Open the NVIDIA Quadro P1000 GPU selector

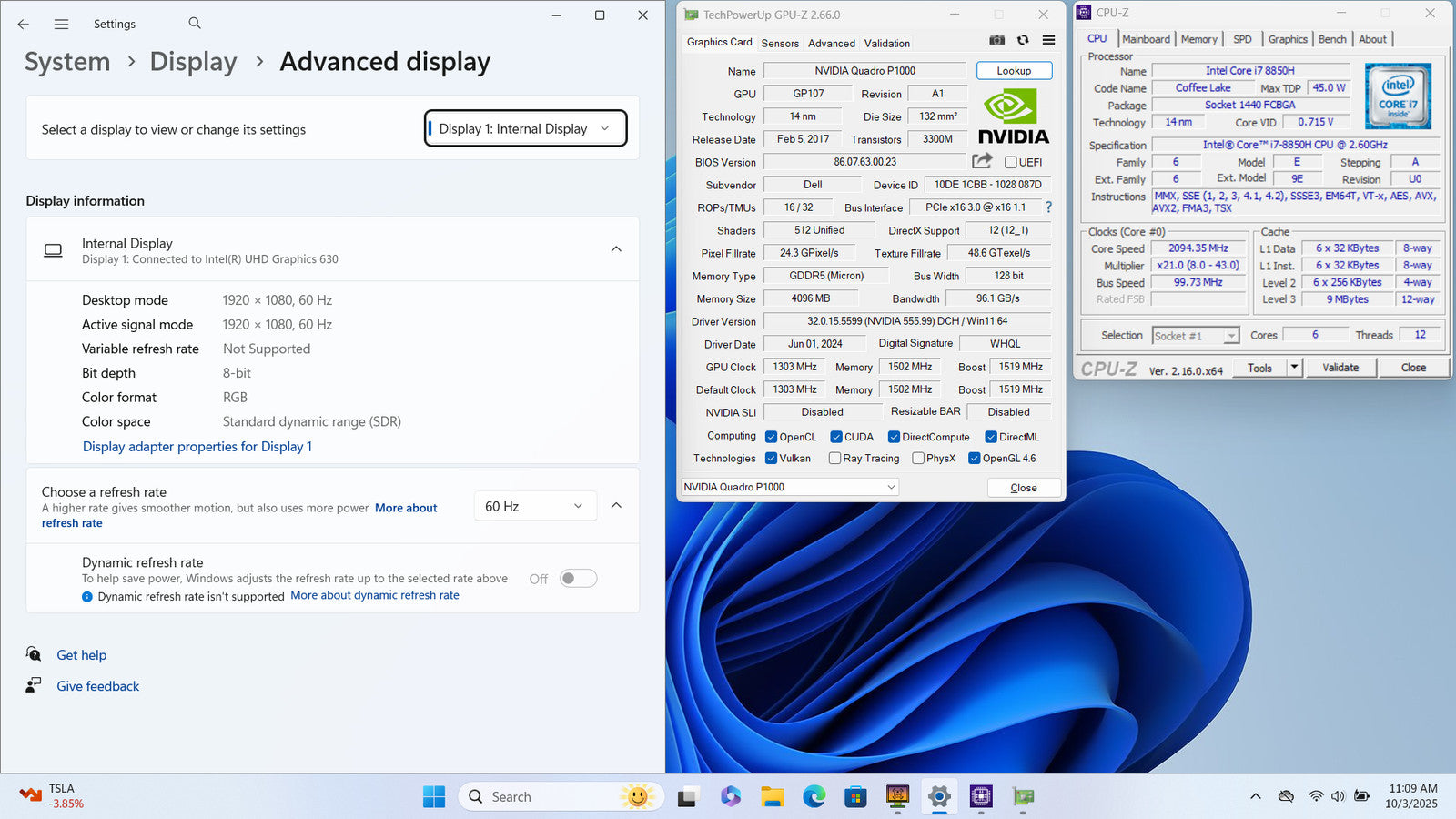789,487
